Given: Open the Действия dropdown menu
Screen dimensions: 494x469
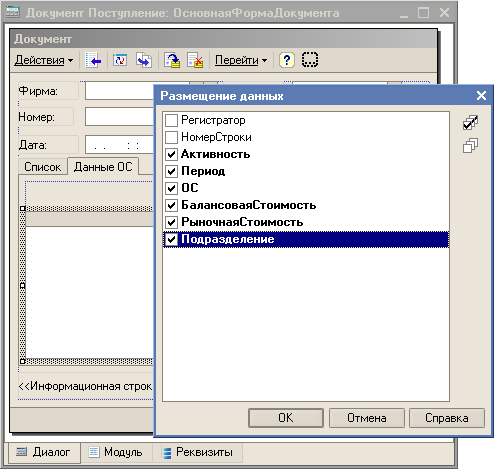Looking at the screenshot, I should (44, 60).
